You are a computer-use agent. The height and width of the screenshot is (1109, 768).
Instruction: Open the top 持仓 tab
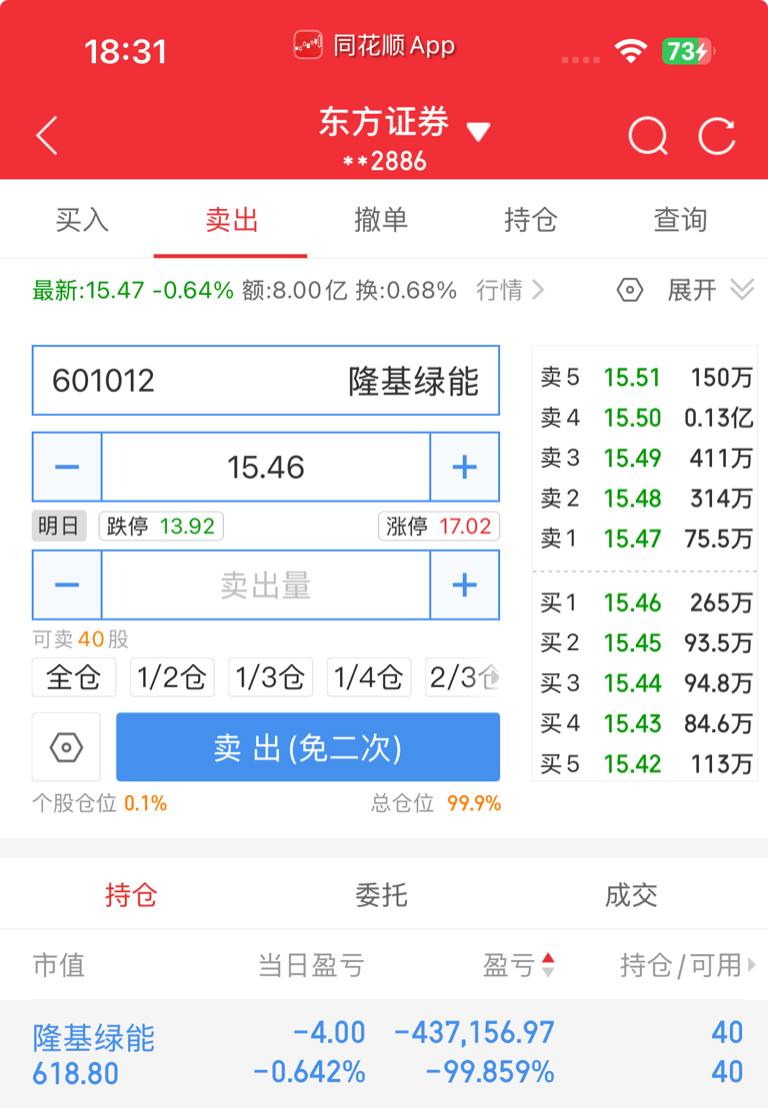pyautogui.click(x=530, y=220)
